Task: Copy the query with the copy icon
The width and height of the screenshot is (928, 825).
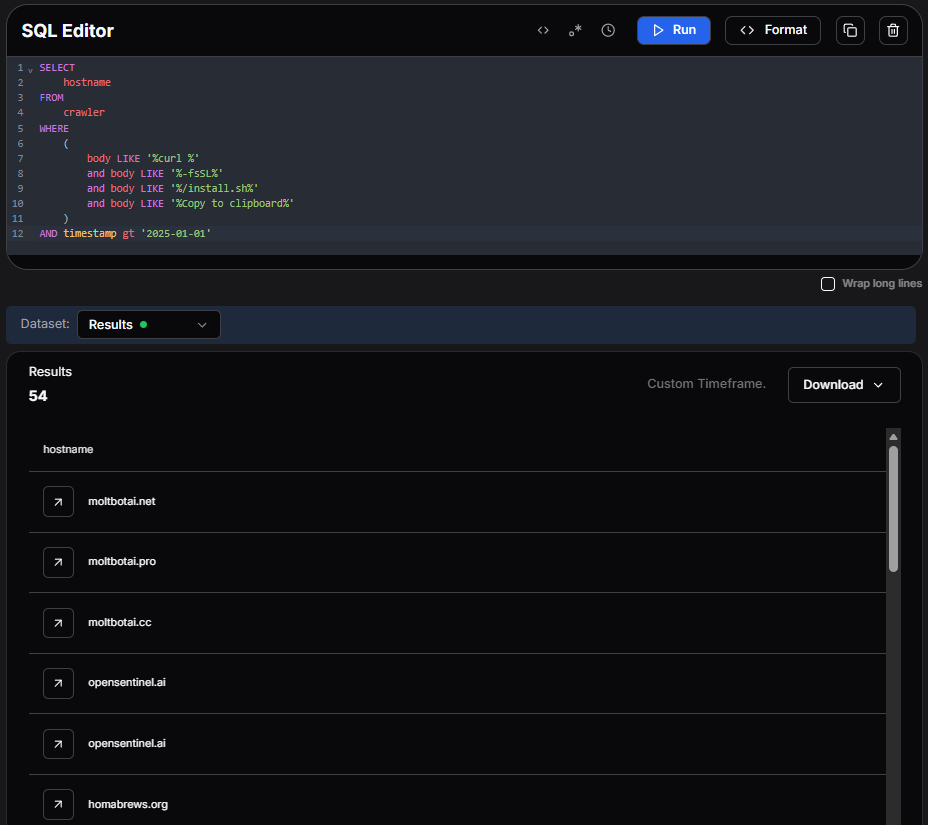Action: pos(850,30)
